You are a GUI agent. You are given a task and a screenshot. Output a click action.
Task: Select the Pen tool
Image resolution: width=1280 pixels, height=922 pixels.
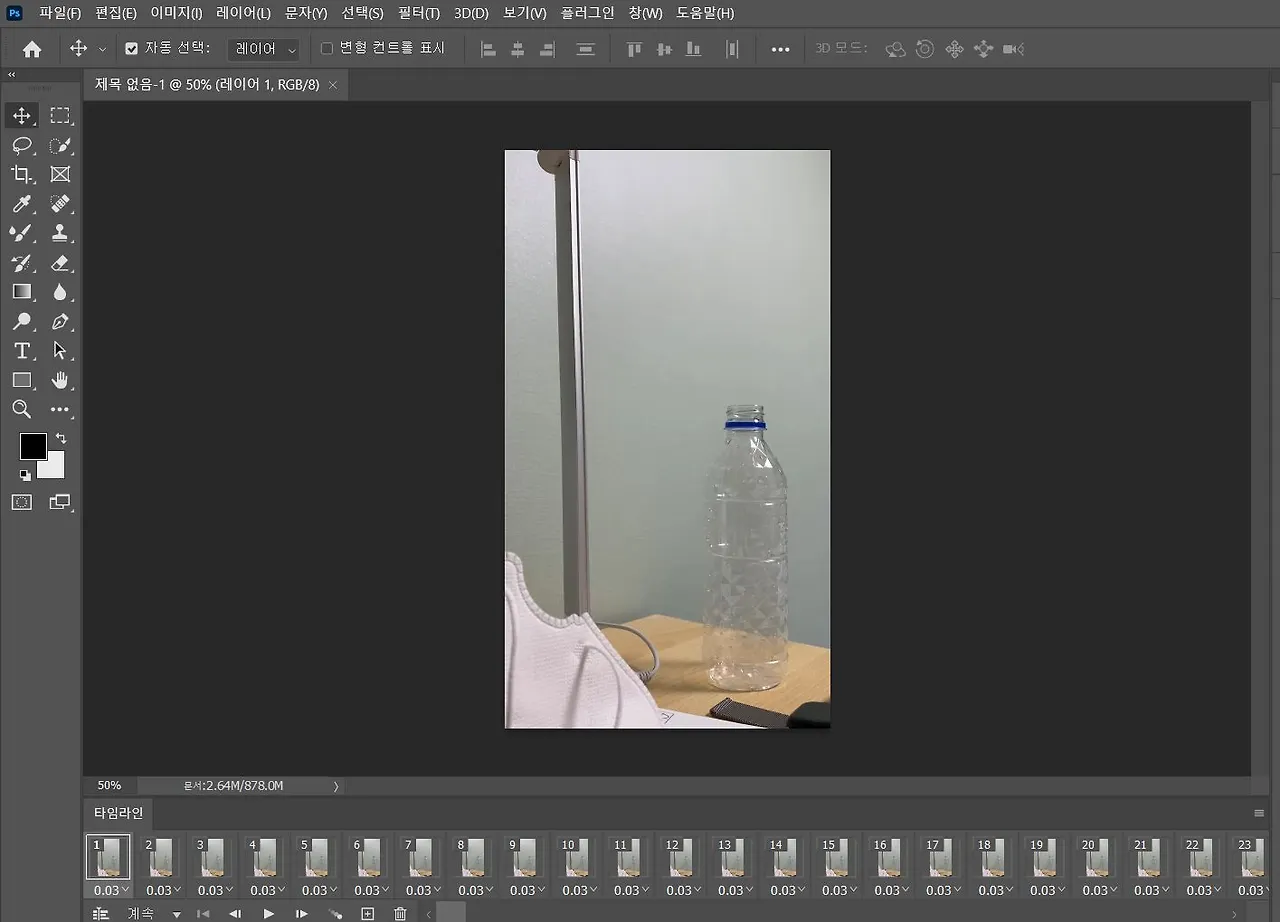[60, 322]
